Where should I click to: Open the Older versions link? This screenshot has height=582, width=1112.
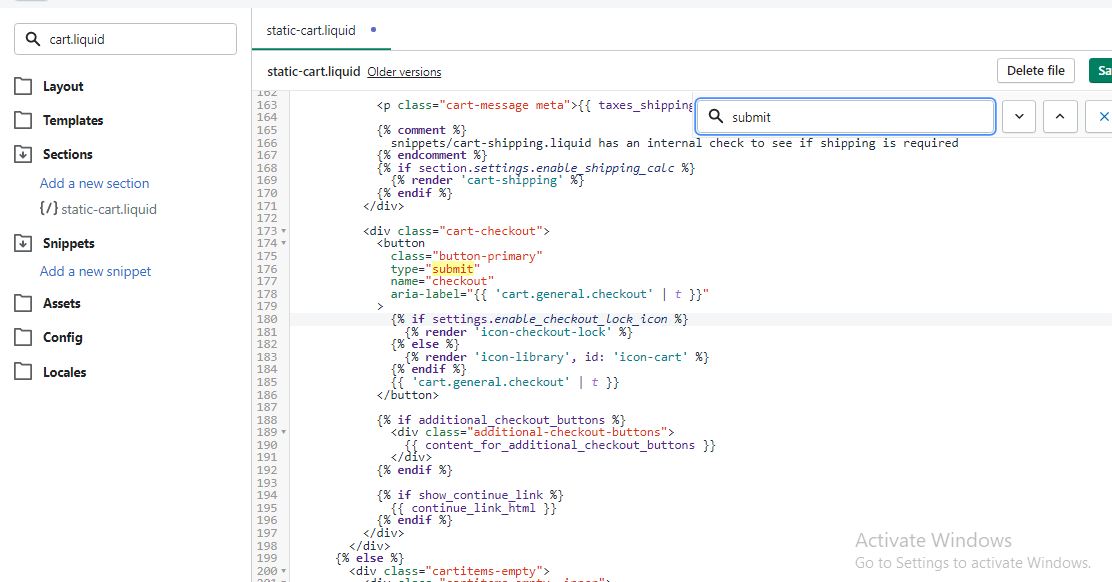pyautogui.click(x=404, y=72)
